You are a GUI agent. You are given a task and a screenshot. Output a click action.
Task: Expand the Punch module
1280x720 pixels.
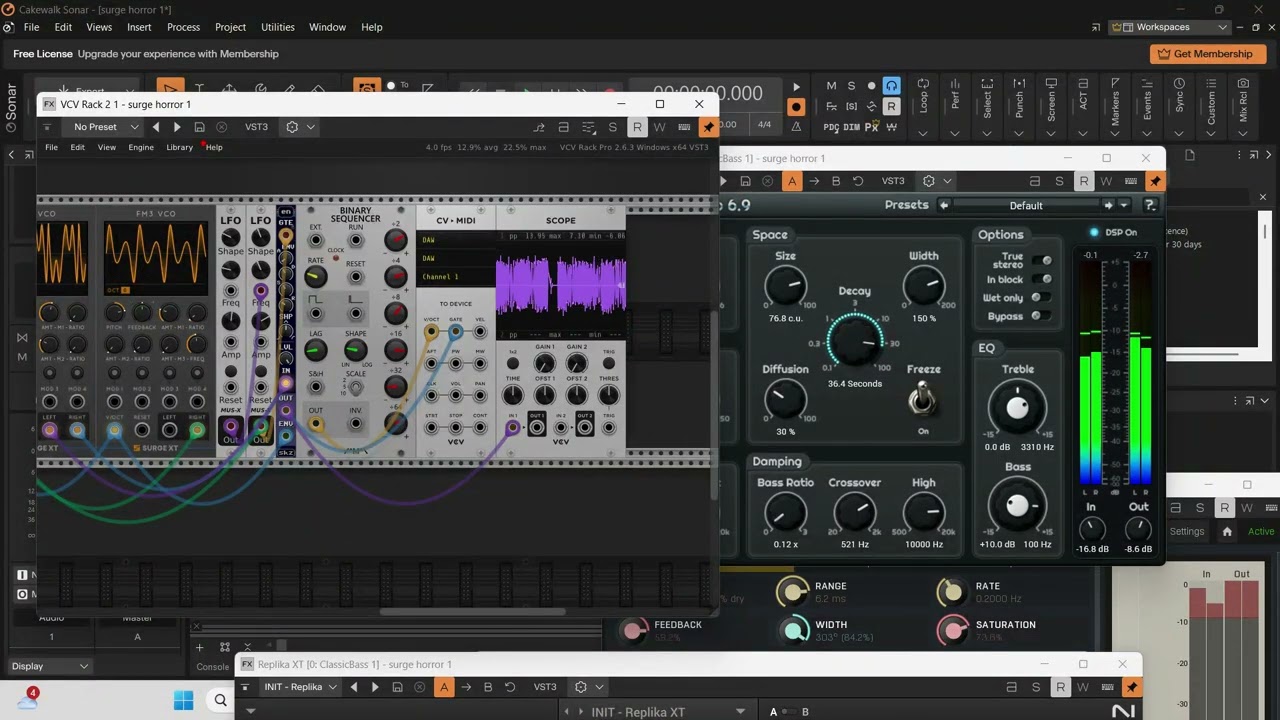point(1019,133)
